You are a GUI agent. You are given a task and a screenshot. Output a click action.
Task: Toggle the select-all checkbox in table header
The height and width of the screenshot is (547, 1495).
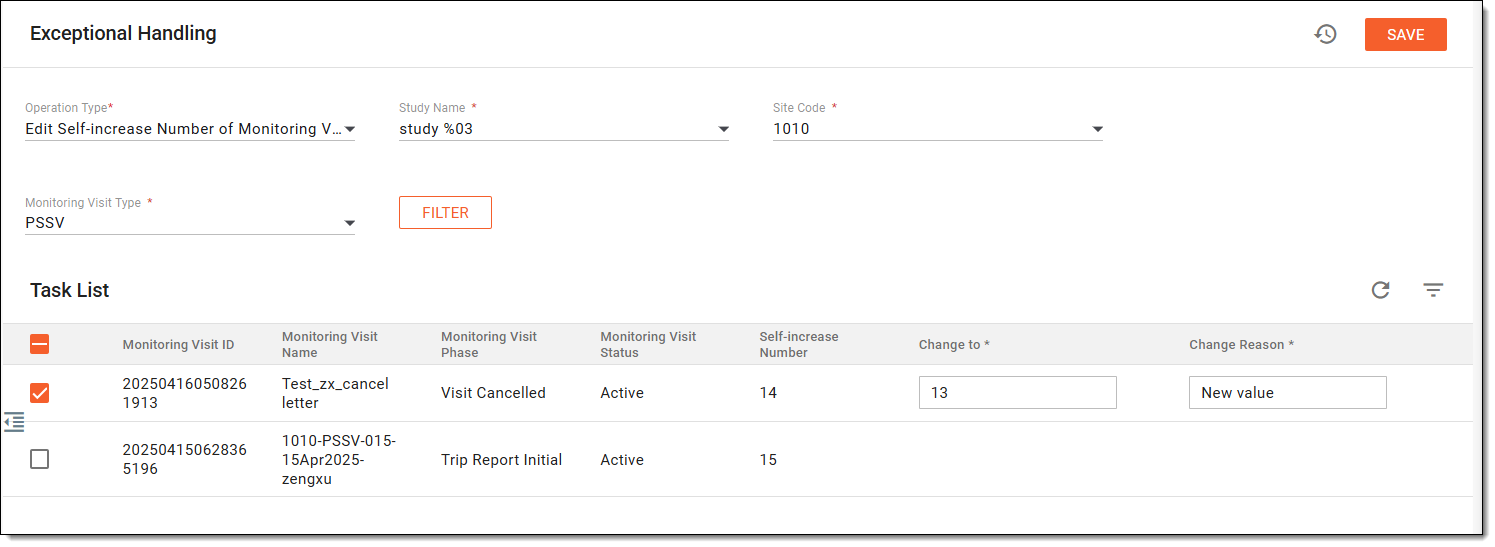pos(39,345)
